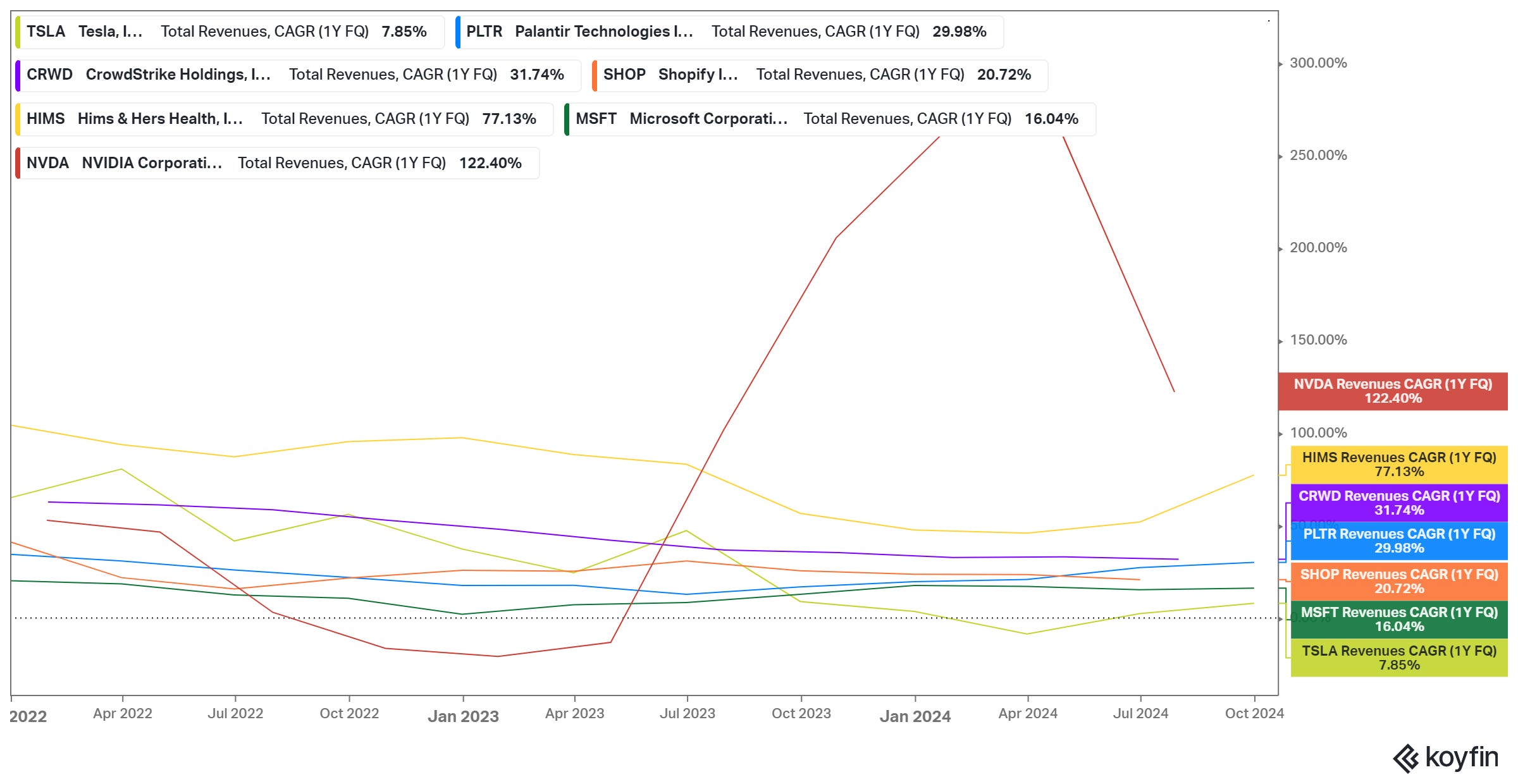Click the Jan 2024 x-axis label

tap(915, 716)
